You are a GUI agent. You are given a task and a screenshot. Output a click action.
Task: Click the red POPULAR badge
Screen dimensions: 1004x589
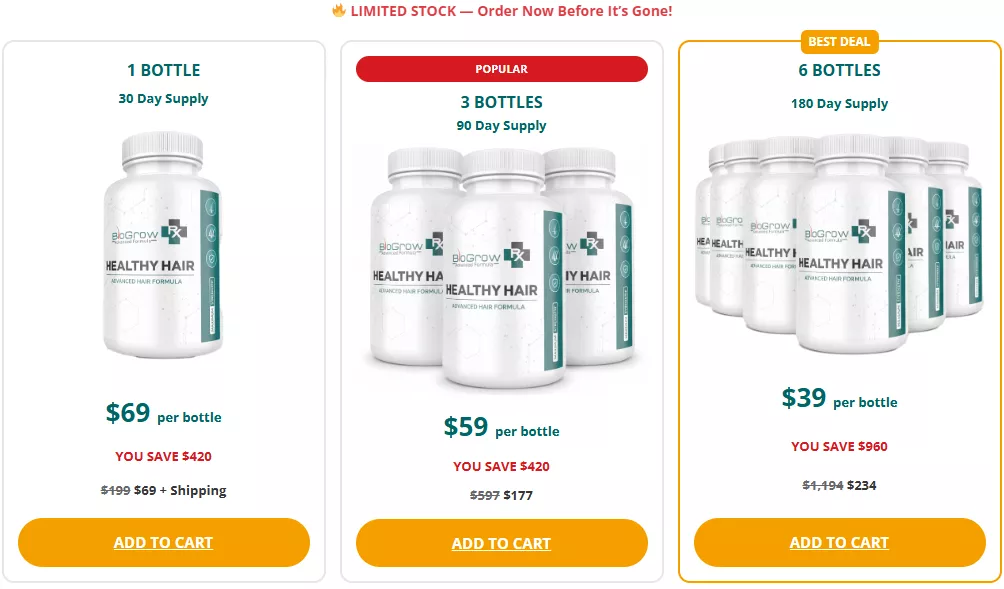point(501,69)
